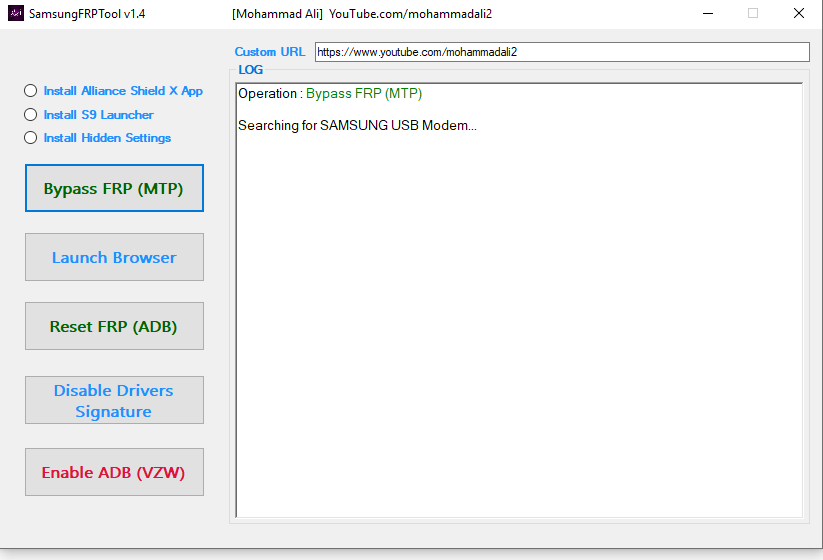
Task: Click the 'Searching for SAMSUNG USB Modem...' log line
Action: (x=357, y=125)
